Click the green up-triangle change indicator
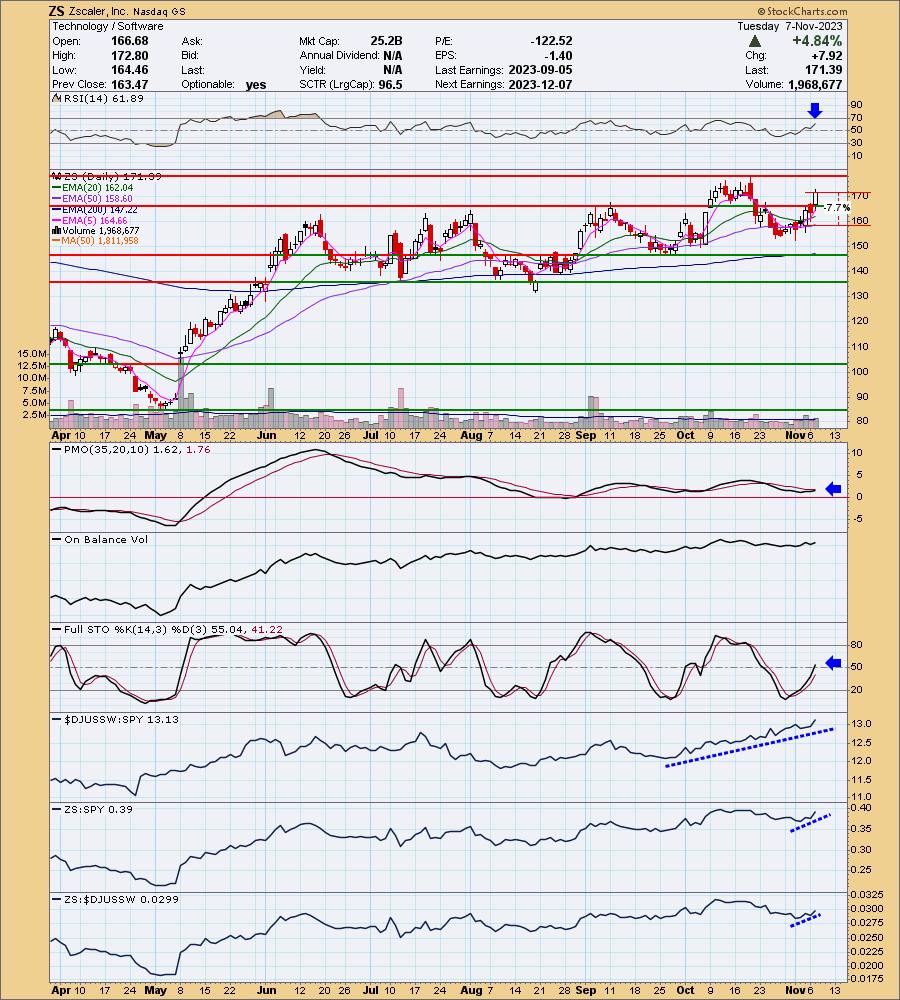 click(755, 41)
